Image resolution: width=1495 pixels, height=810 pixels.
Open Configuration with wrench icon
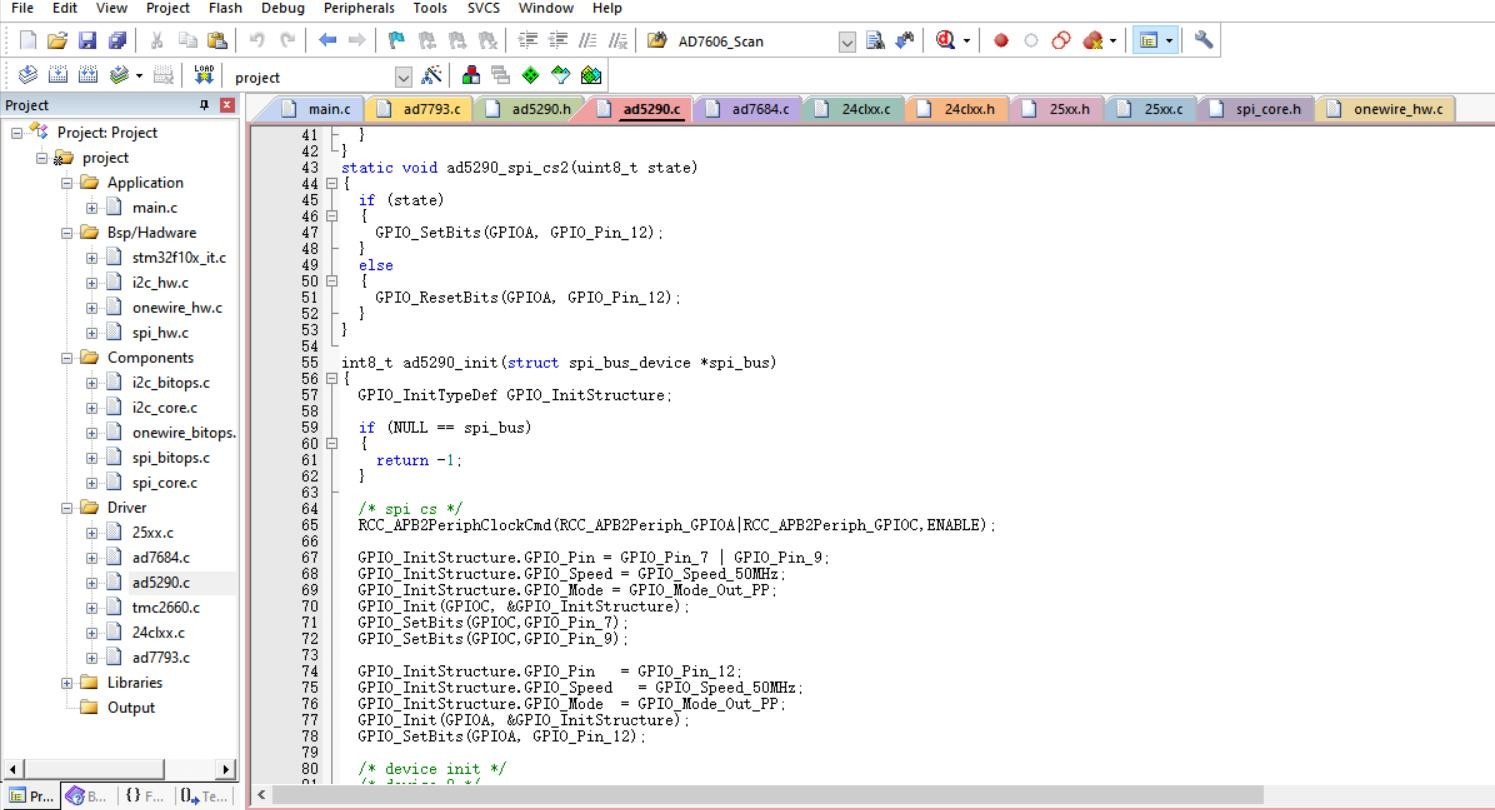[x=1204, y=40]
